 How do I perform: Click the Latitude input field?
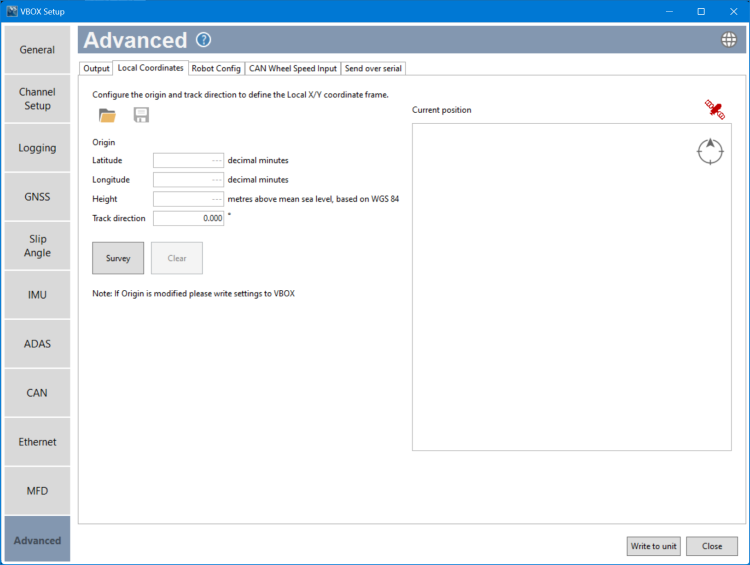(x=188, y=160)
